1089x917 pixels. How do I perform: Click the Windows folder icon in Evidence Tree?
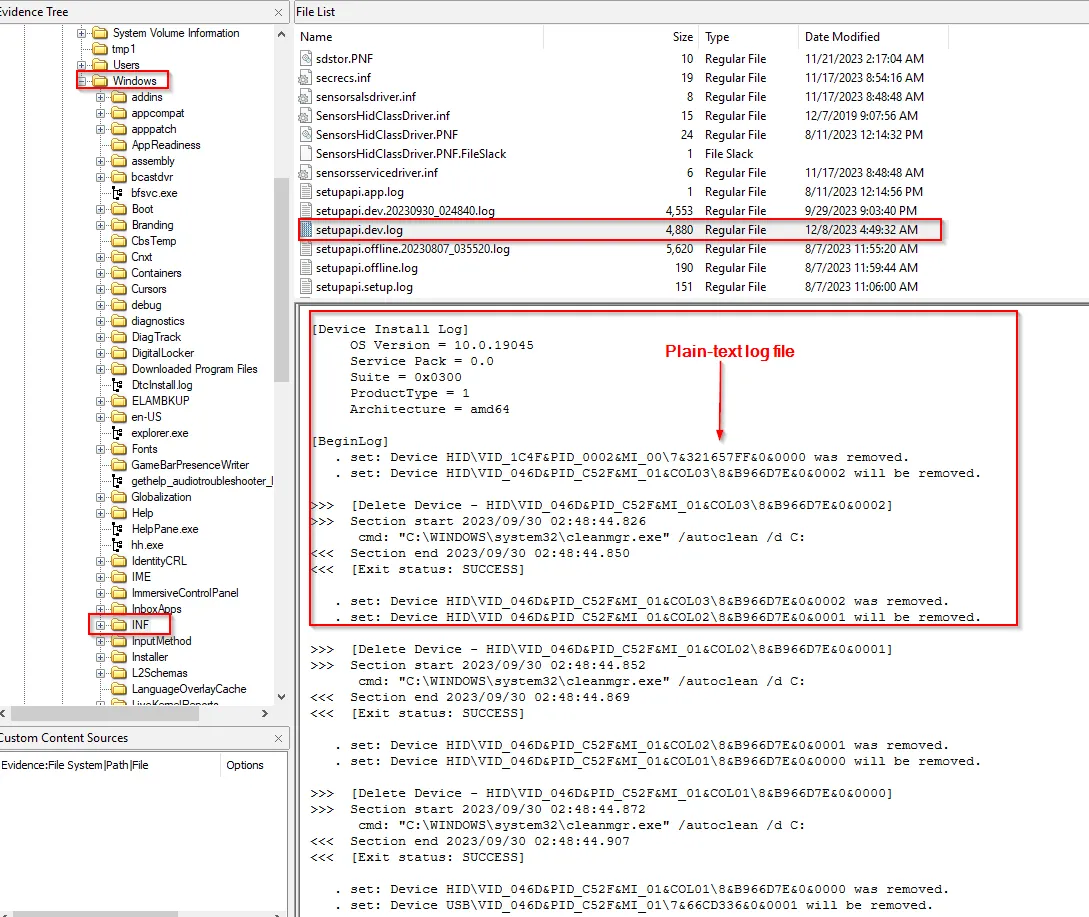[x=99, y=81]
